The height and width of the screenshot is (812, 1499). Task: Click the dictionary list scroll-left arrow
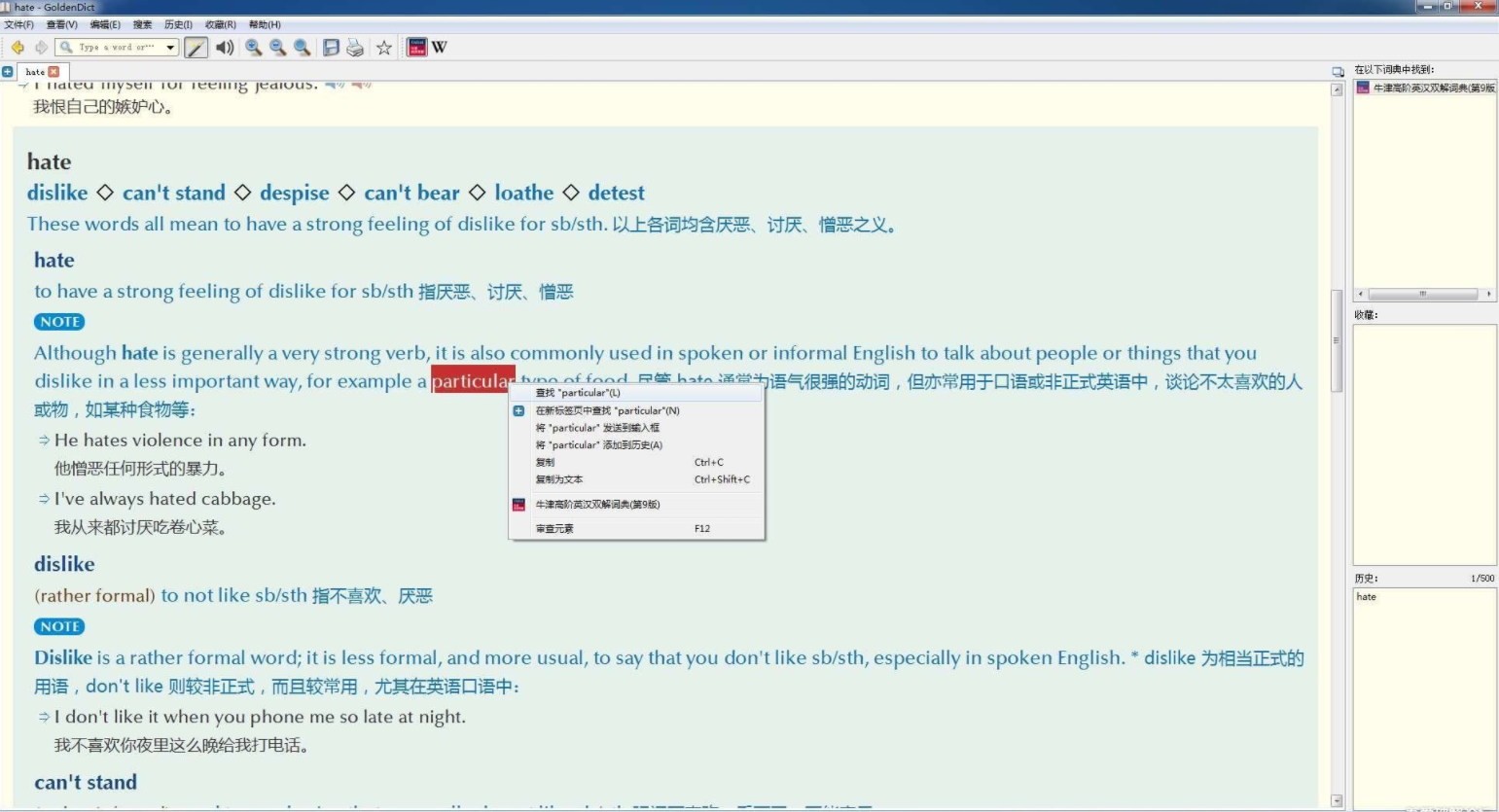[x=1361, y=294]
